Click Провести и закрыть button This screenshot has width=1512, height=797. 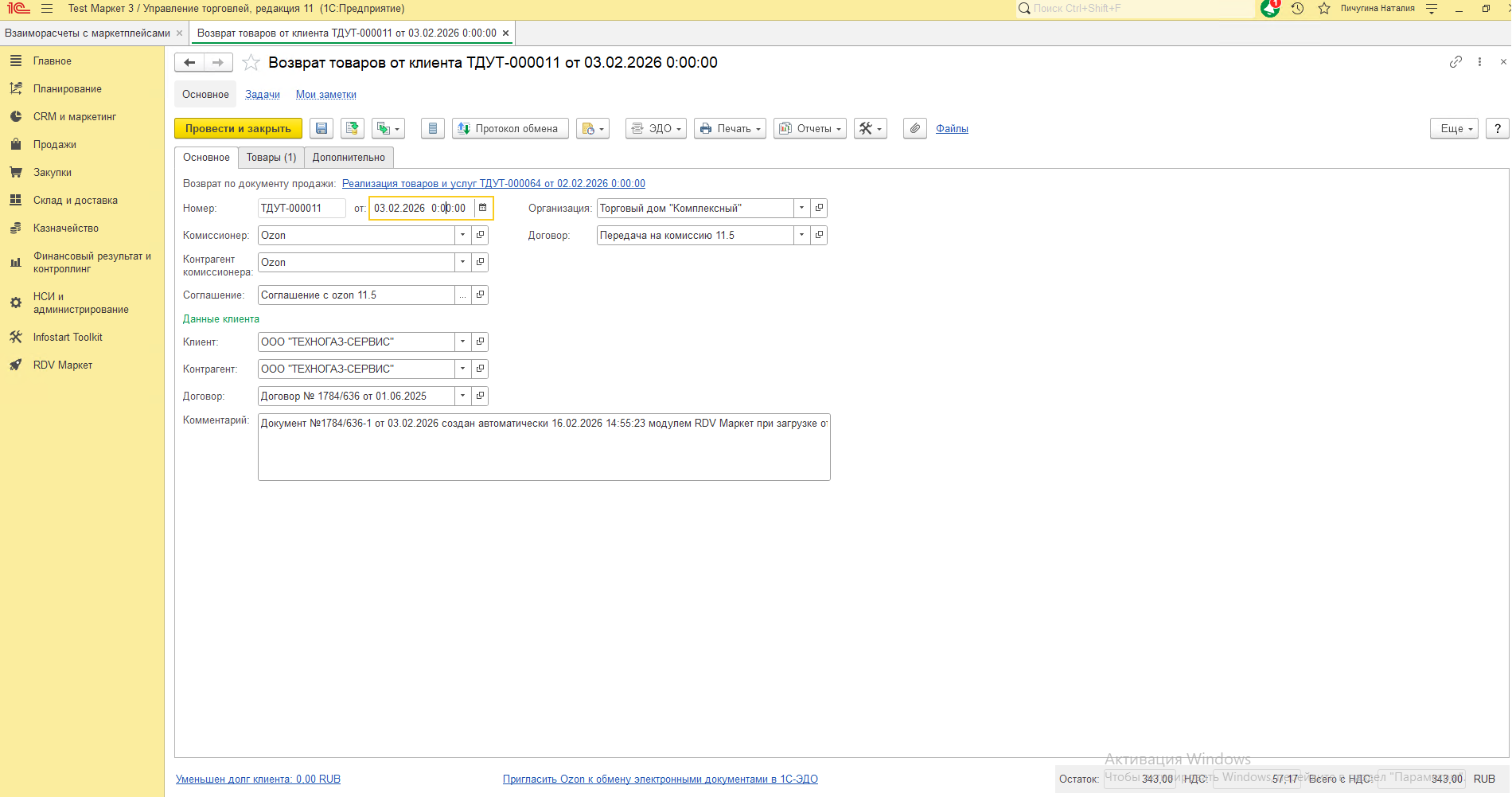click(x=238, y=128)
